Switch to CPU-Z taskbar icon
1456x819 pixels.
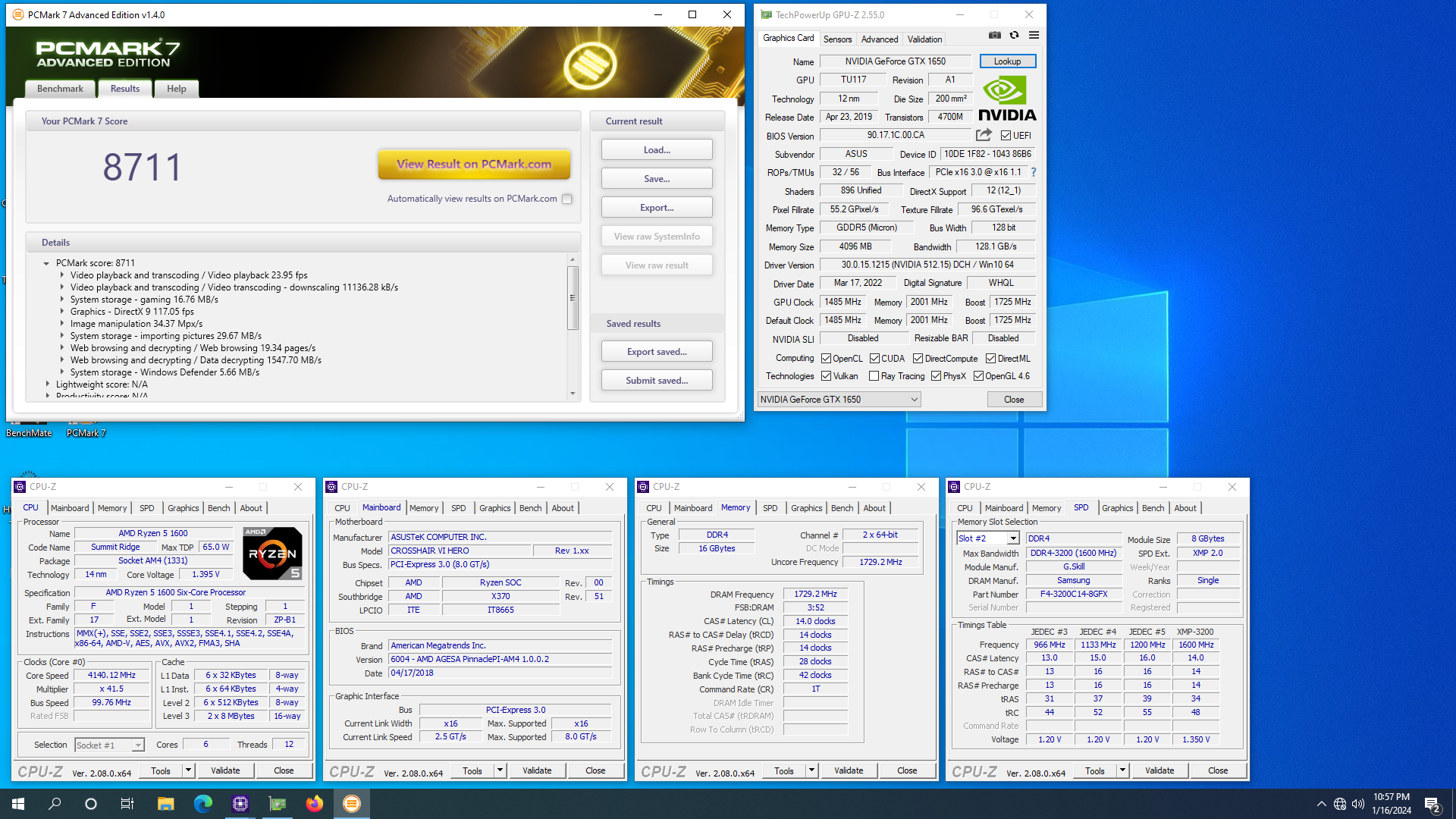click(x=240, y=804)
